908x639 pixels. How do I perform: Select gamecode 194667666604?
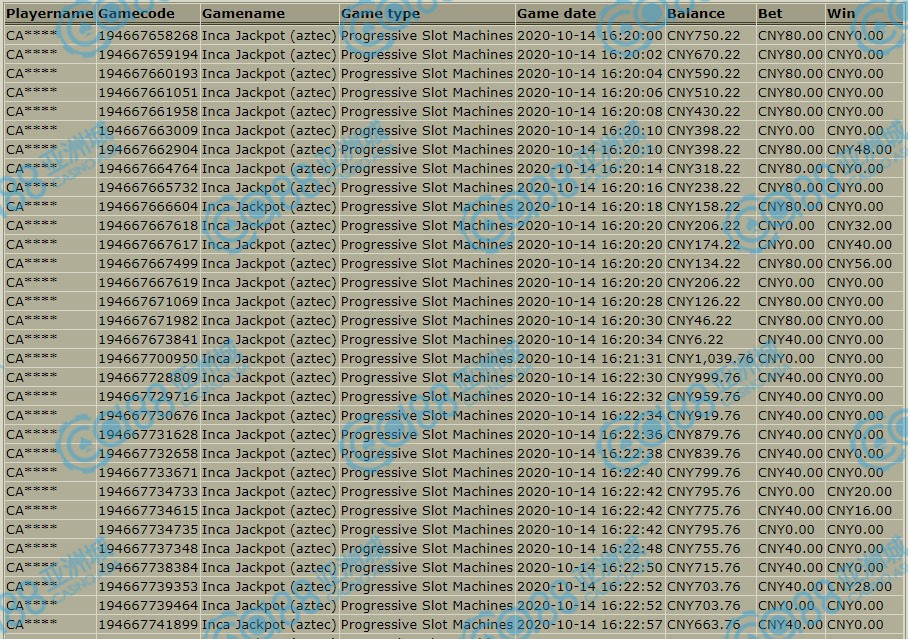[148, 206]
